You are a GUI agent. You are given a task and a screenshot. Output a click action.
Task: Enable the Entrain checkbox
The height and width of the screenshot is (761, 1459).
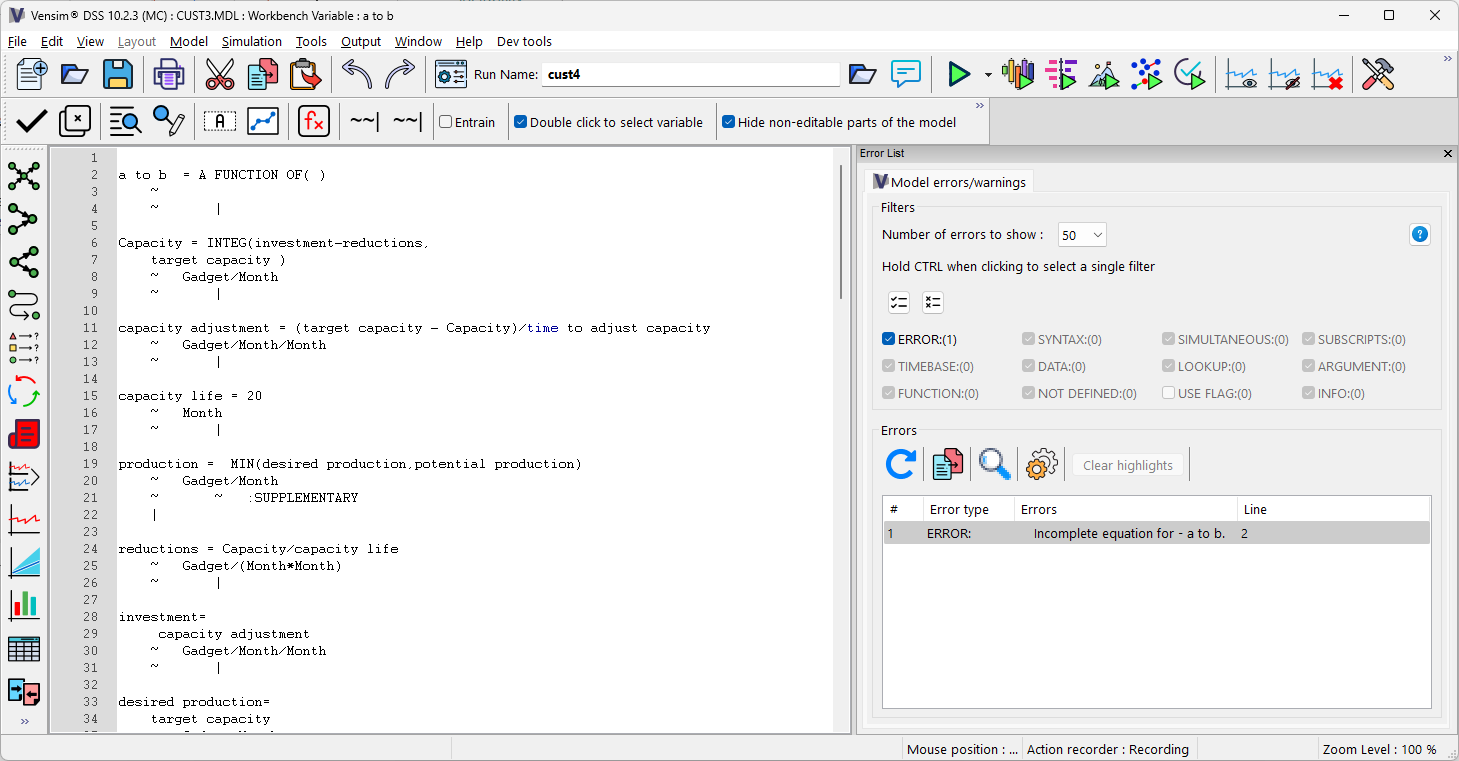[444, 122]
